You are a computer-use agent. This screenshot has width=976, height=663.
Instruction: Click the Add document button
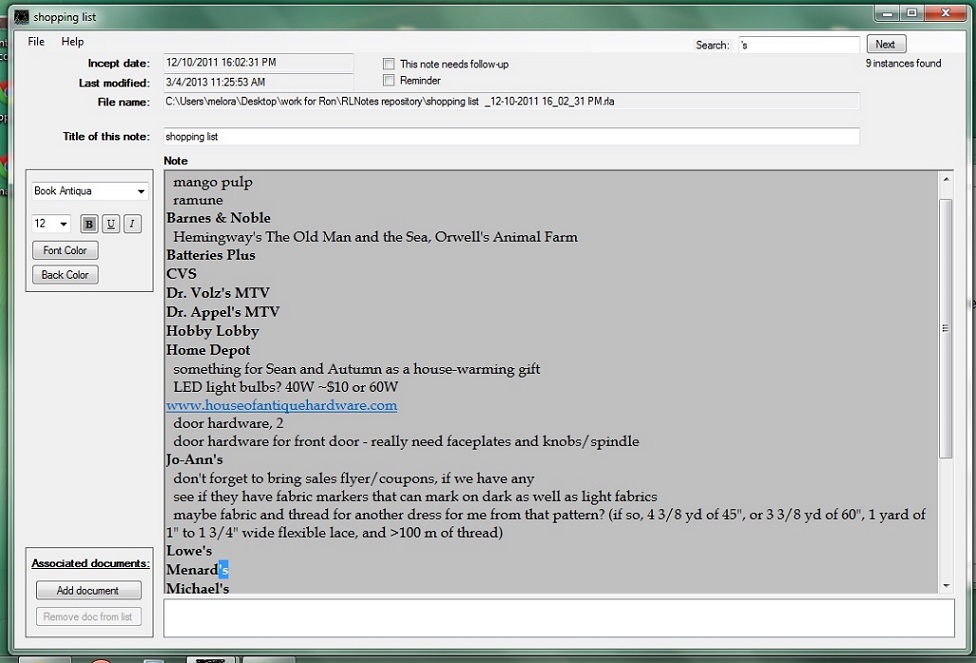[x=88, y=590]
